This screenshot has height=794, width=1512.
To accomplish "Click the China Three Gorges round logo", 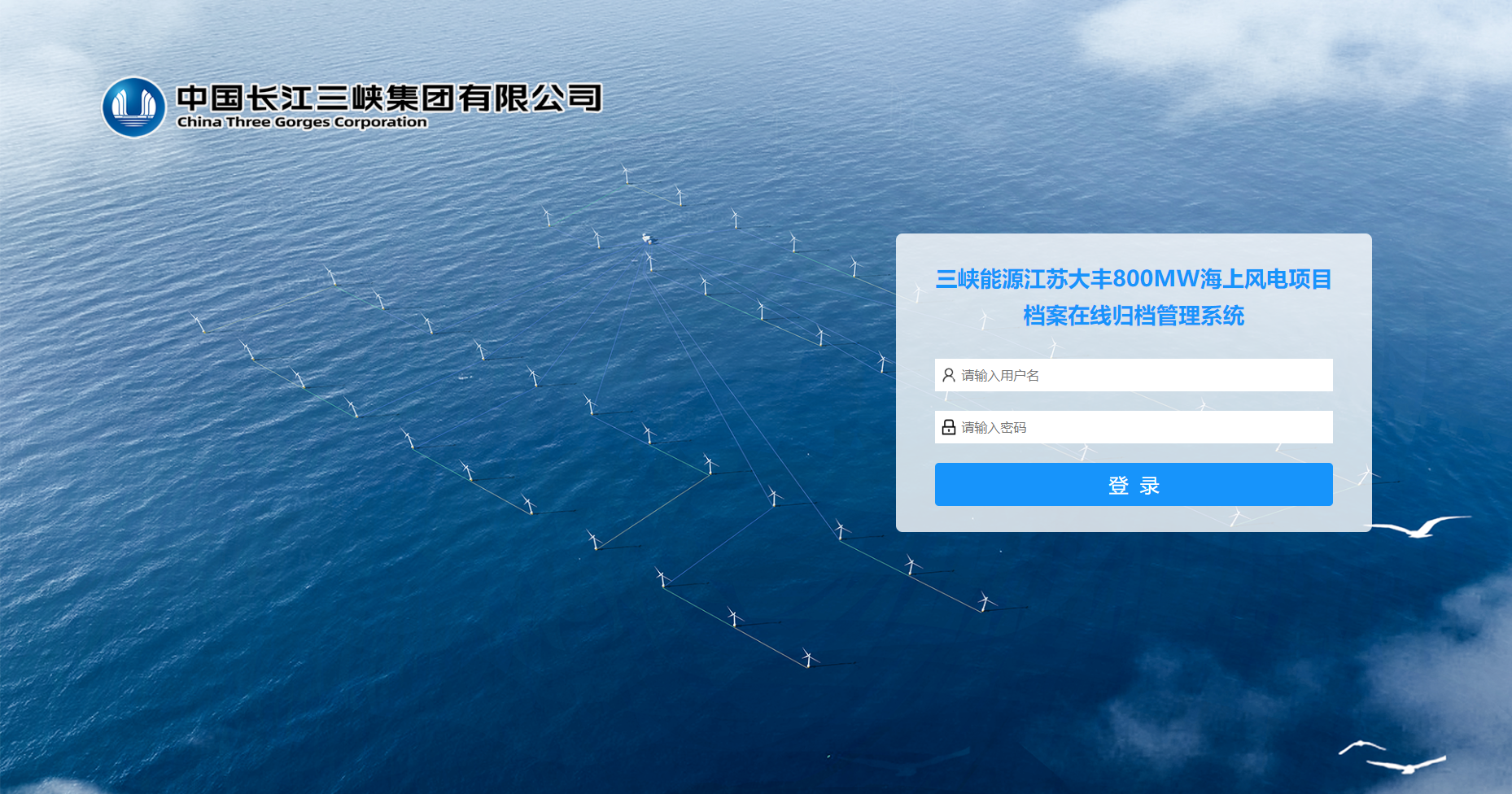I will [x=133, y=107].
